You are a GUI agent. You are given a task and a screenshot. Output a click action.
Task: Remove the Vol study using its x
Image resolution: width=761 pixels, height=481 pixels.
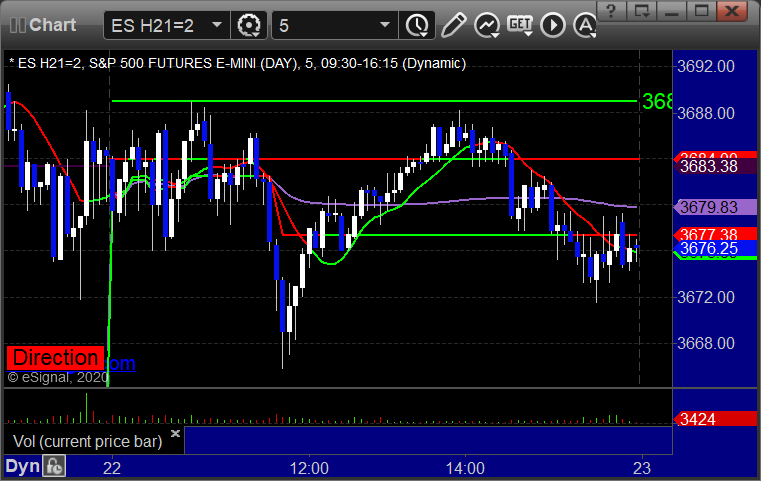click(x=175, y=433)
